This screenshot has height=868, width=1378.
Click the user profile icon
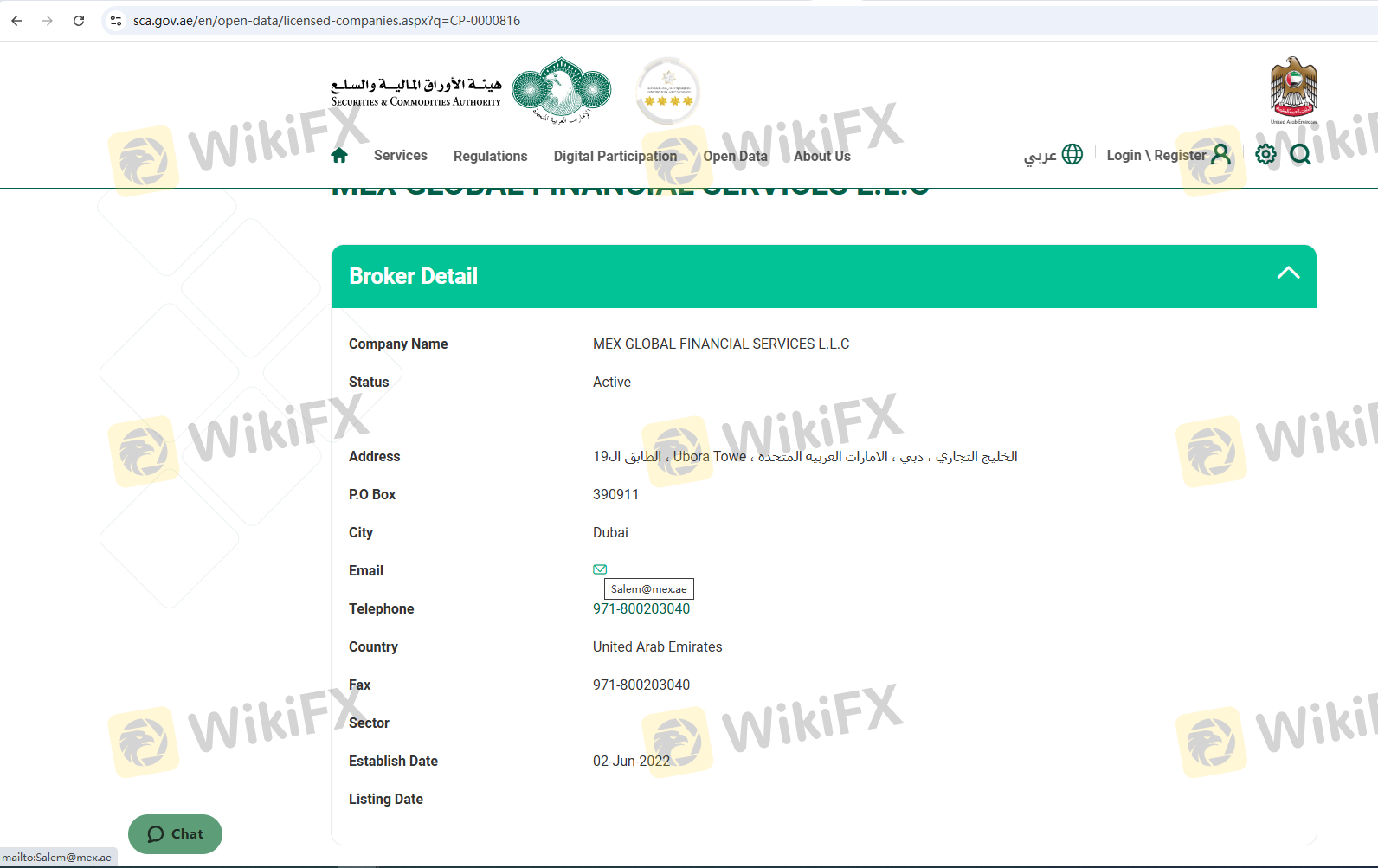[x=1220, y=155]
